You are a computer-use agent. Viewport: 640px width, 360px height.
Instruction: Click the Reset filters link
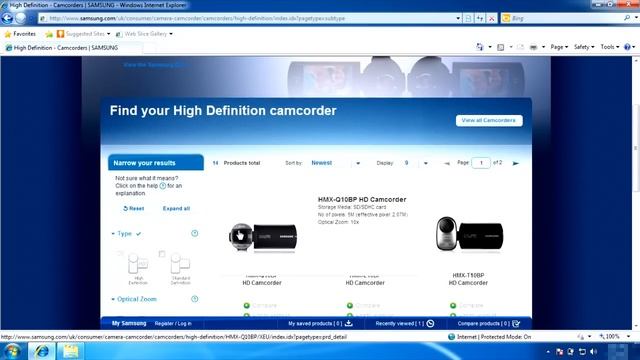coord(134,209)
